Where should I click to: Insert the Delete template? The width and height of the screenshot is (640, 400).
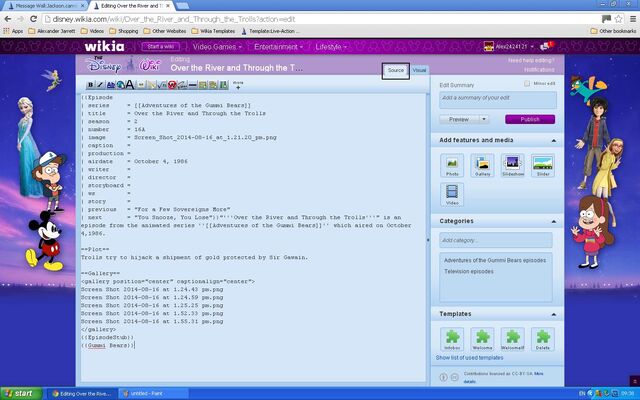coord(543,339)
